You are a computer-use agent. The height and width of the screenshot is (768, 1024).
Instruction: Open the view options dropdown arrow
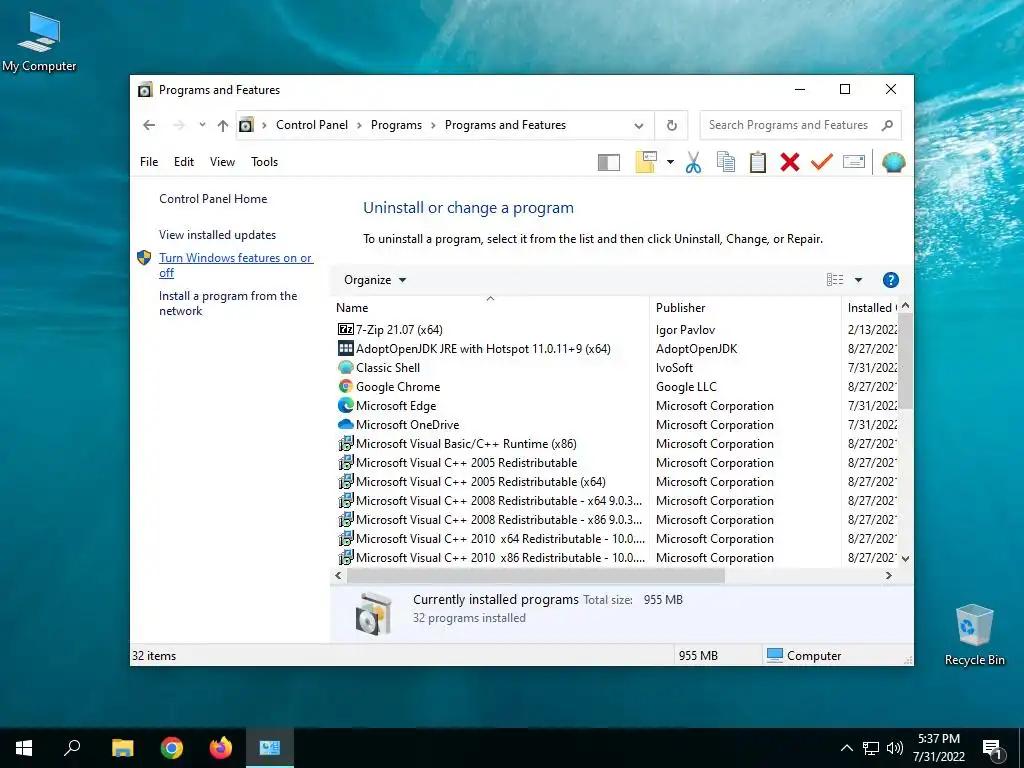(858, 280)
